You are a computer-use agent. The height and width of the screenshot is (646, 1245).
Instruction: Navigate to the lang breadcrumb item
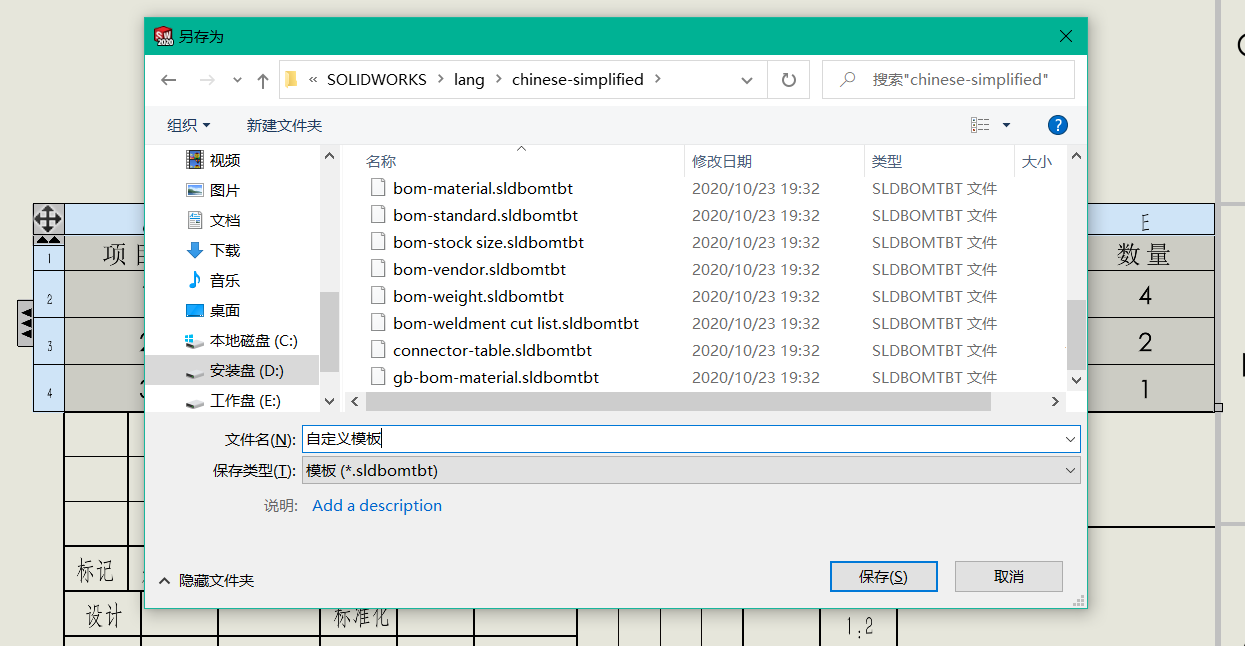469,79
